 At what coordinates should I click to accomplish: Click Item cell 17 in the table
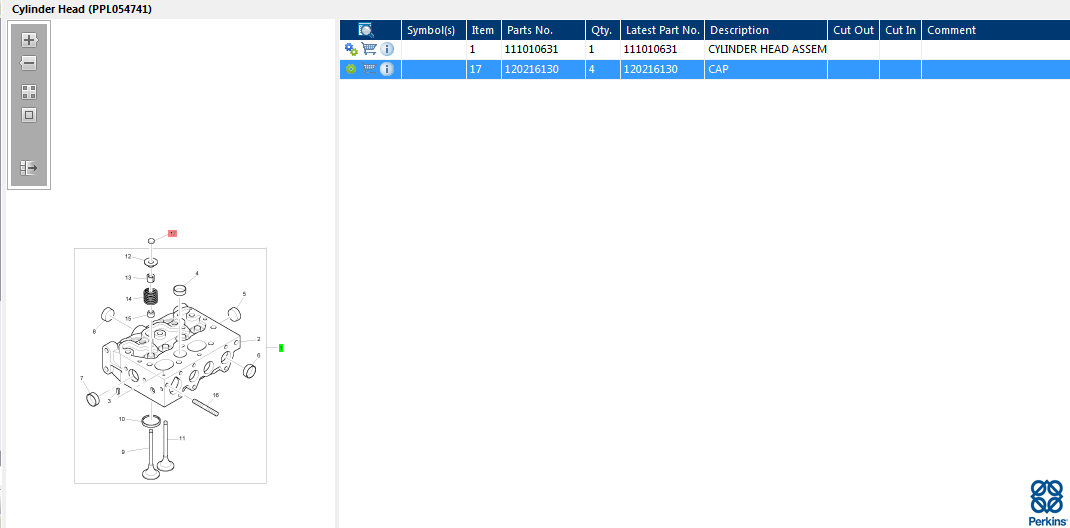484,69
